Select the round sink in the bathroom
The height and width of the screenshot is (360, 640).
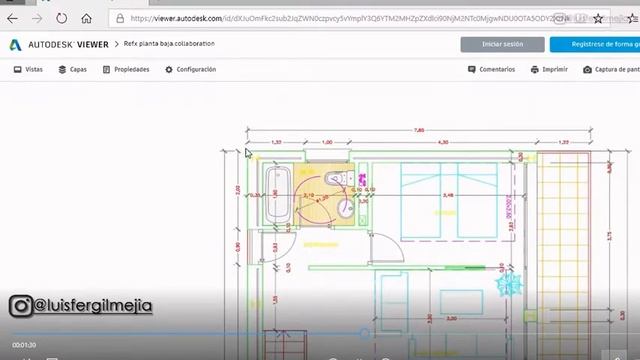(346, 209)
